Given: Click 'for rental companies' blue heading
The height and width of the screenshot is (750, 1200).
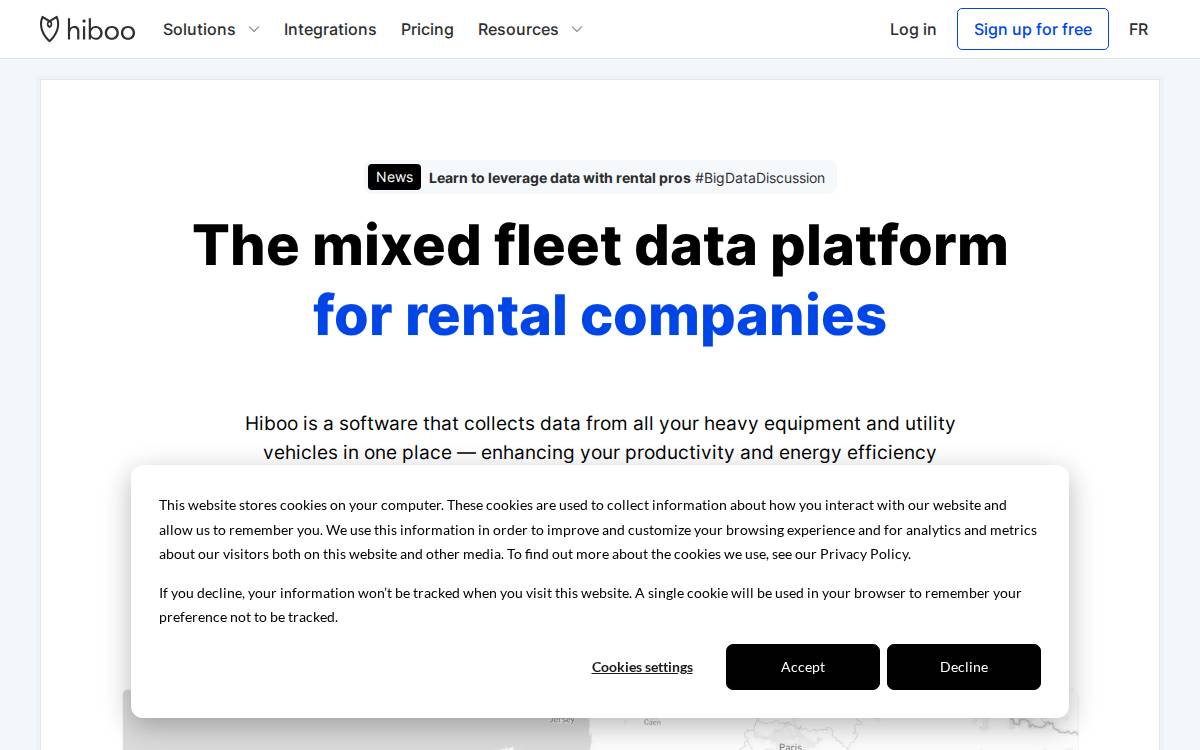Looking at the screenshot, I should click(x=600, y=315).
